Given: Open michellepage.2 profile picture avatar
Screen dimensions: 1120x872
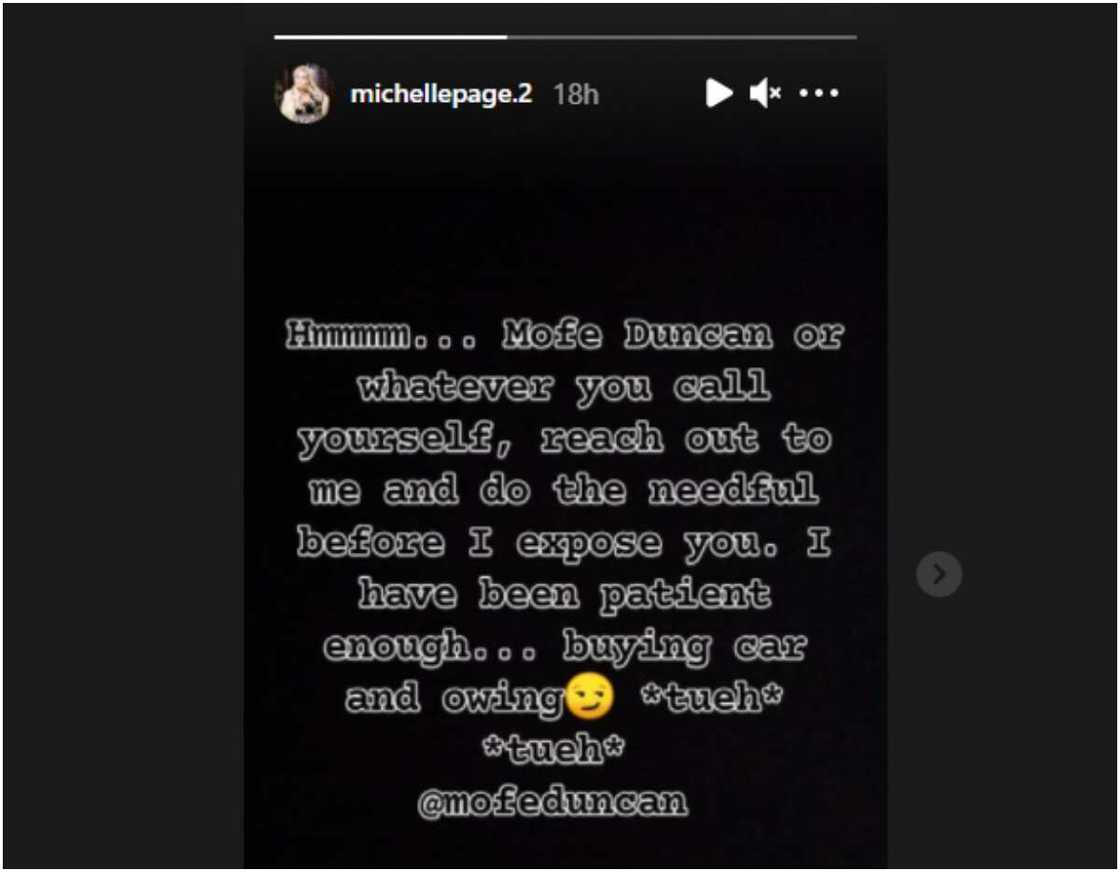Looking at the screenshot, I should tap(304, 93).
